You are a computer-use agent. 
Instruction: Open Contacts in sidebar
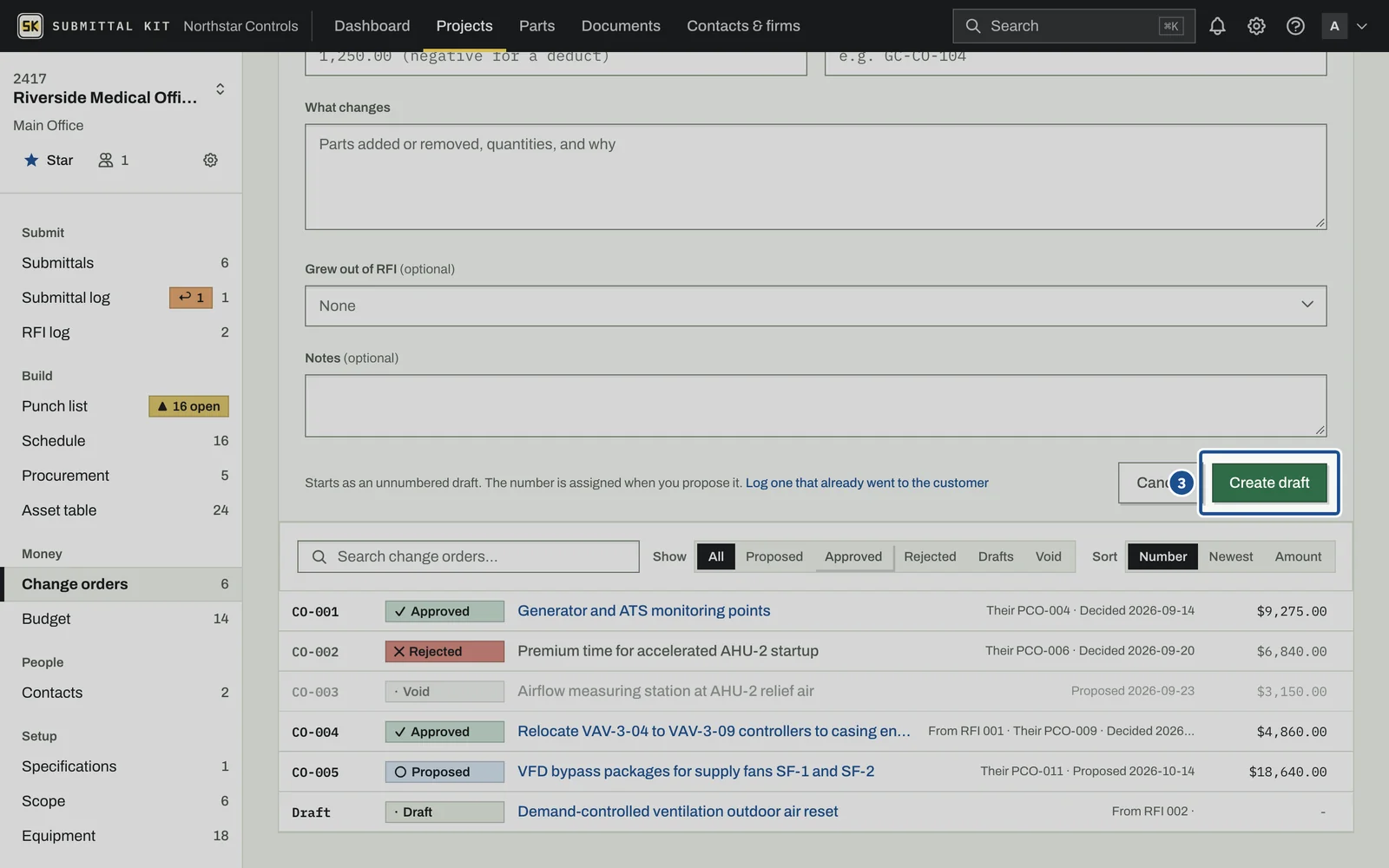tap(122, 693)
